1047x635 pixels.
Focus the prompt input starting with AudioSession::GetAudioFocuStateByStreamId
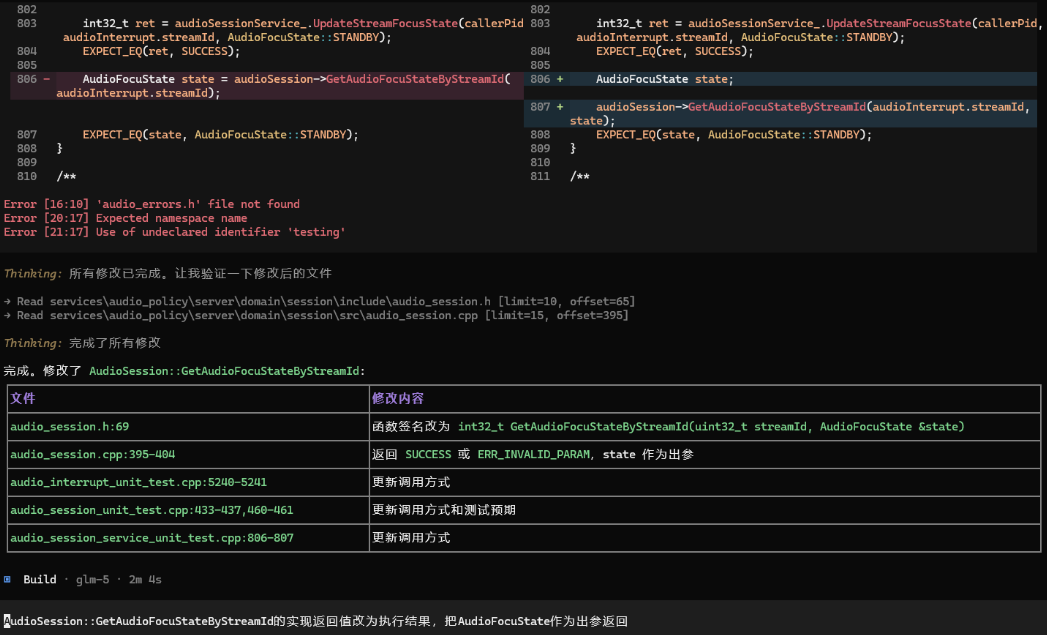(x=524, y=621)
